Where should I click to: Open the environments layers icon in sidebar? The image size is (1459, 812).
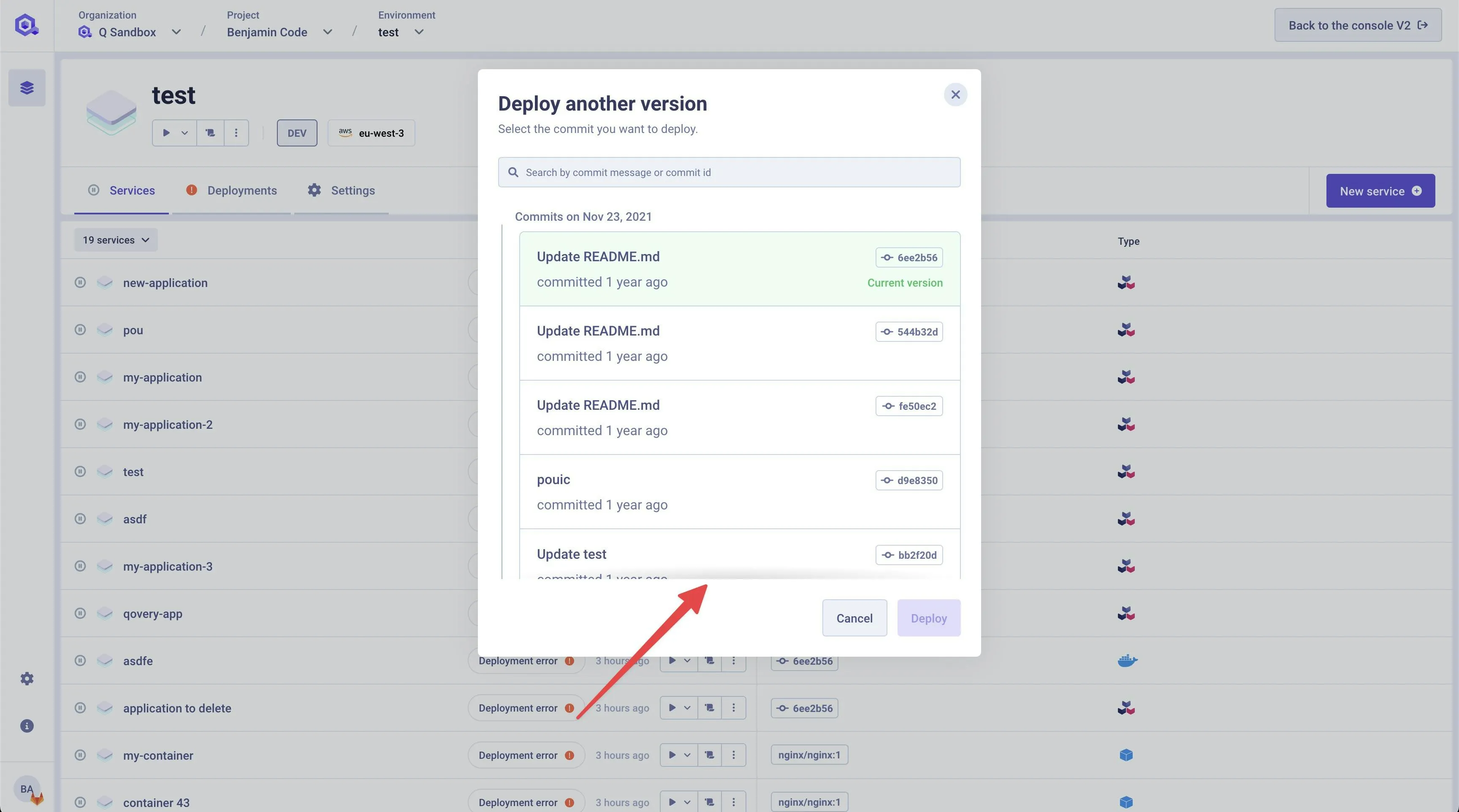pos(27,88)
